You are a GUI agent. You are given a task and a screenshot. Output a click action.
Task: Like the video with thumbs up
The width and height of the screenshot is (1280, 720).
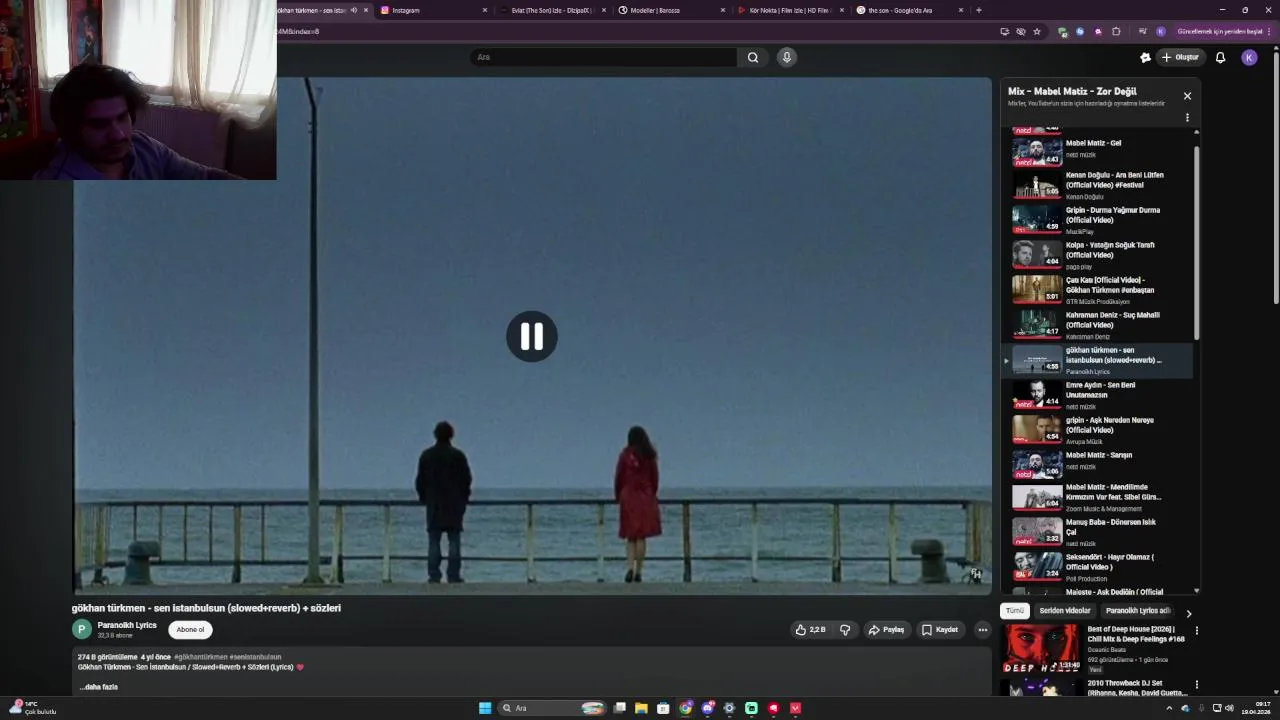coord(811,630)
